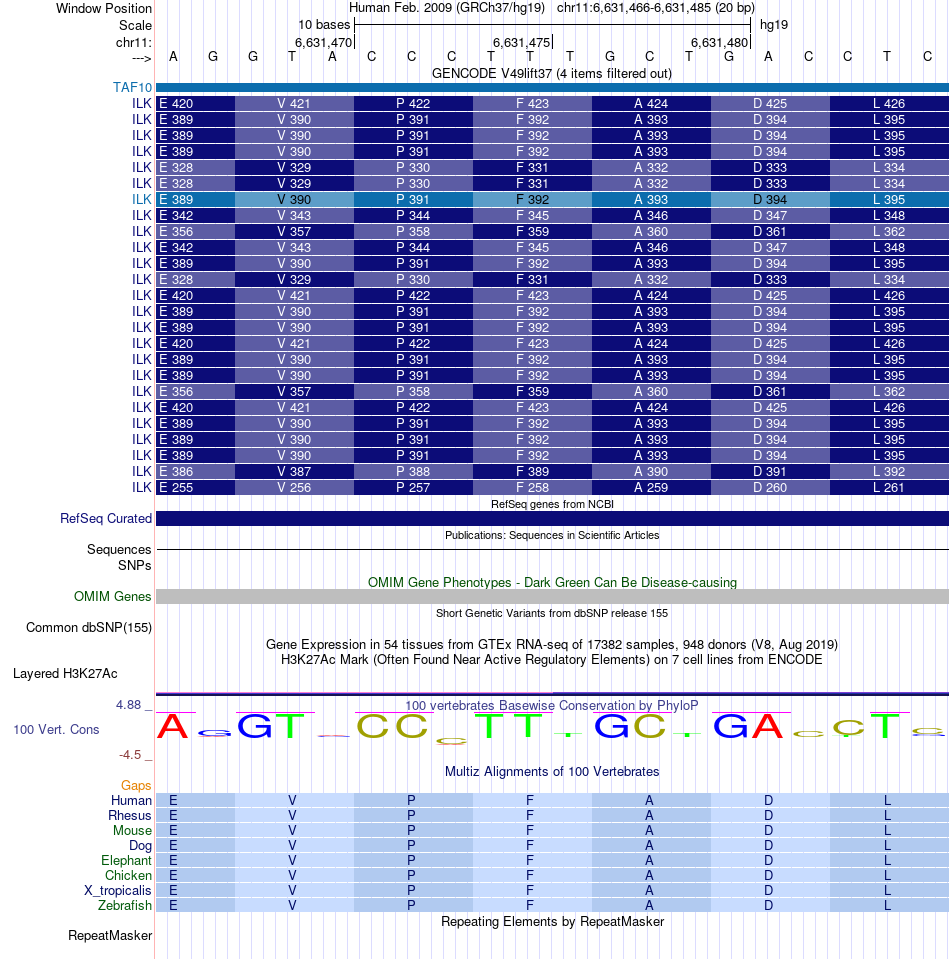Click the Zebrafish species label
This screenshot has width=950, height=959.
125,905
